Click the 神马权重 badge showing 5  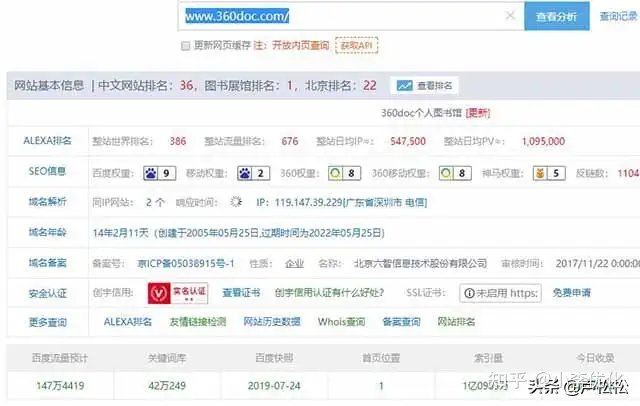click(549, 173)
